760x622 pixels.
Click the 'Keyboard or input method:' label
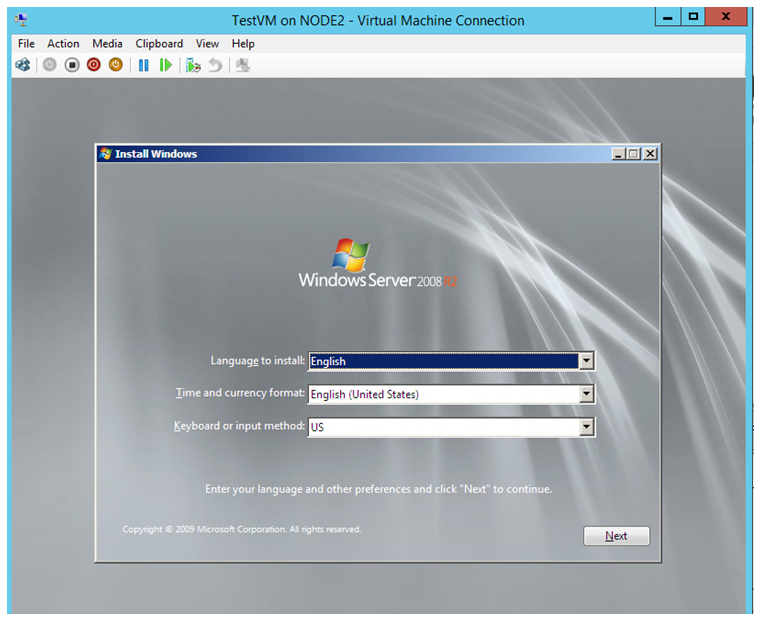(239, 426)
